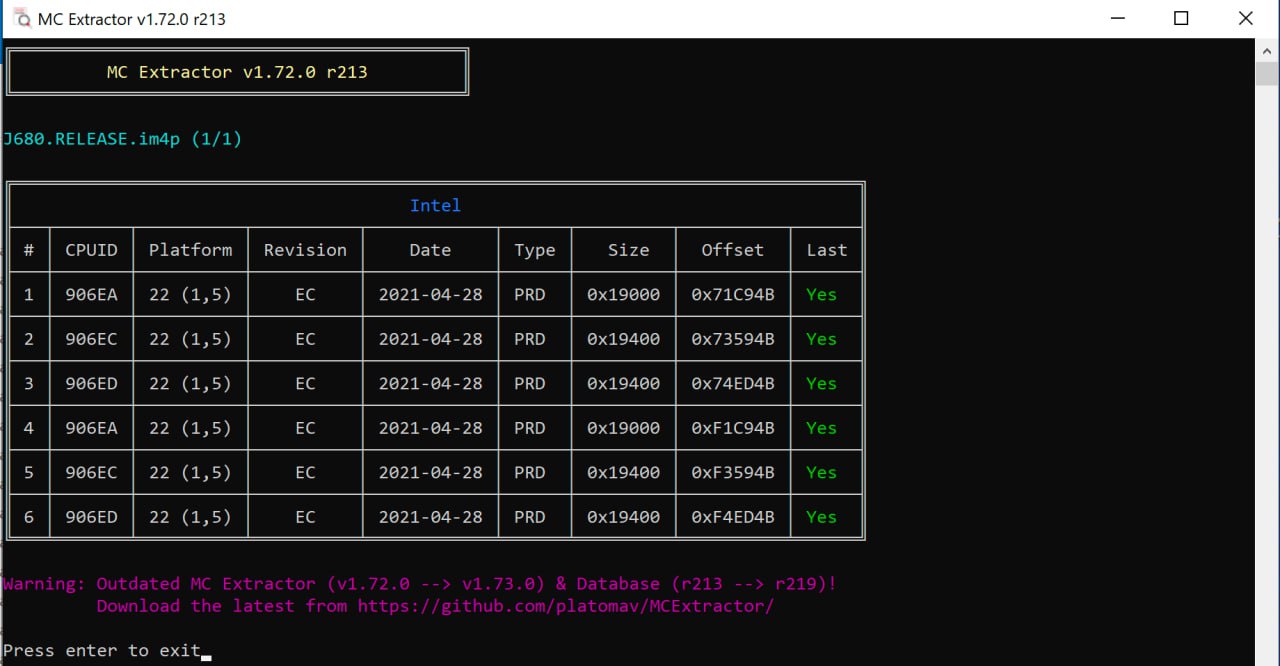Click row number 2 in the # column
The height and width of the screenshot is (666, 1280).
(29, 339)
